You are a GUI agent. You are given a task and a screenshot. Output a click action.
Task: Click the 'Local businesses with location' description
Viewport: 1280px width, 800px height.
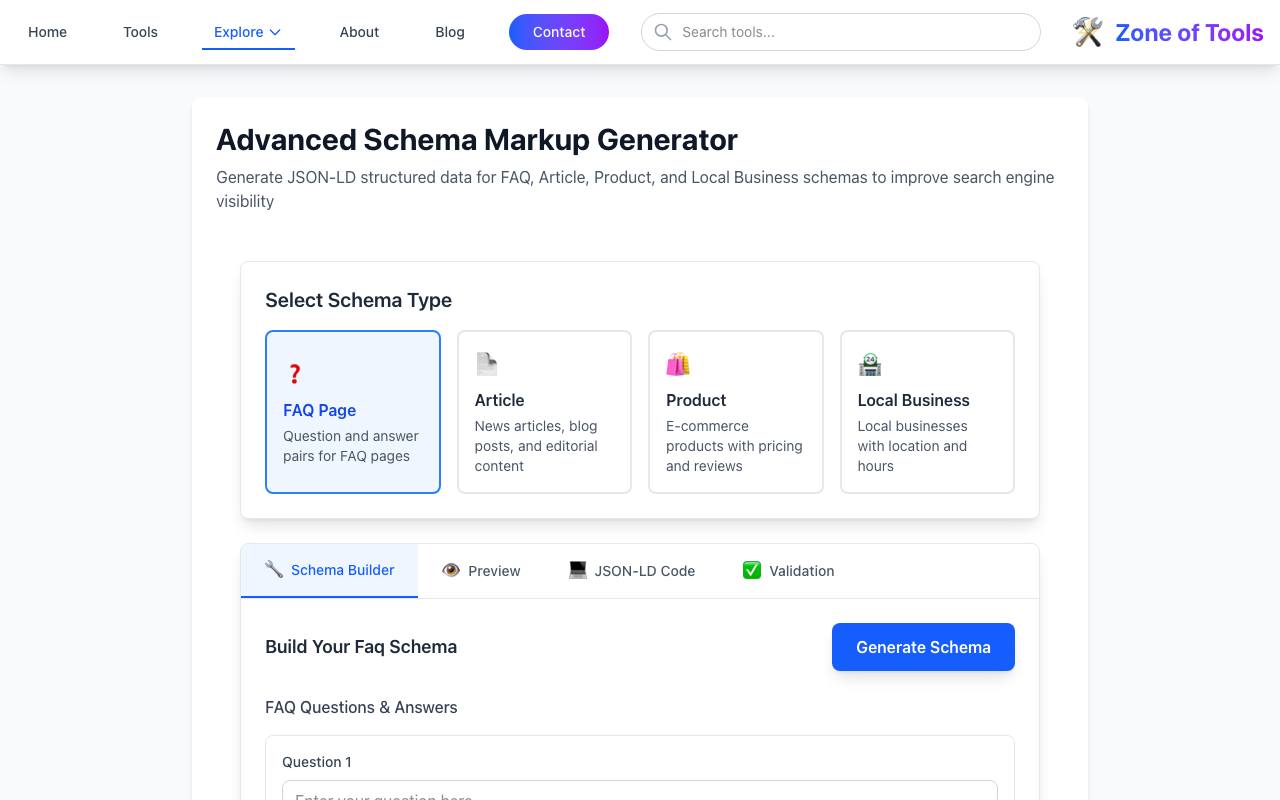point(912,446)
